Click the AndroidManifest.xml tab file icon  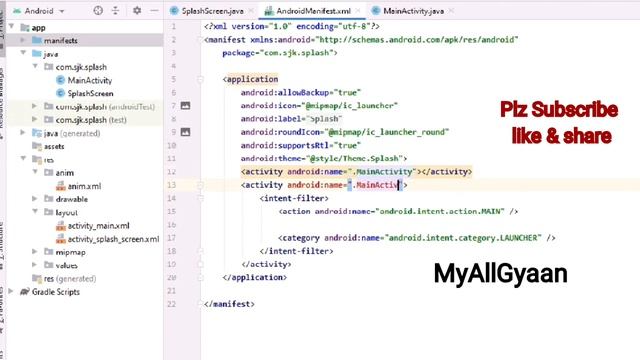coord(269,11)
